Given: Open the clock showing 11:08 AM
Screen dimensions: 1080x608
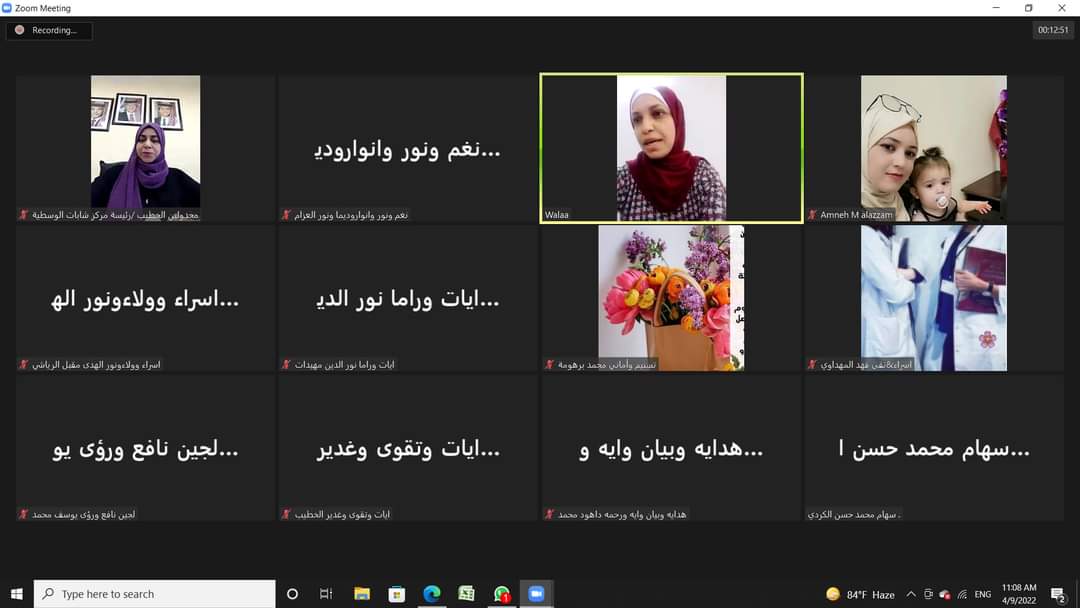Looking at the screenshot, I should tap(1019, 594).
